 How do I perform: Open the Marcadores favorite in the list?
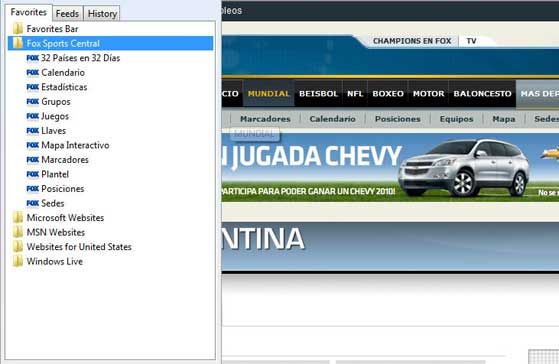65,160
